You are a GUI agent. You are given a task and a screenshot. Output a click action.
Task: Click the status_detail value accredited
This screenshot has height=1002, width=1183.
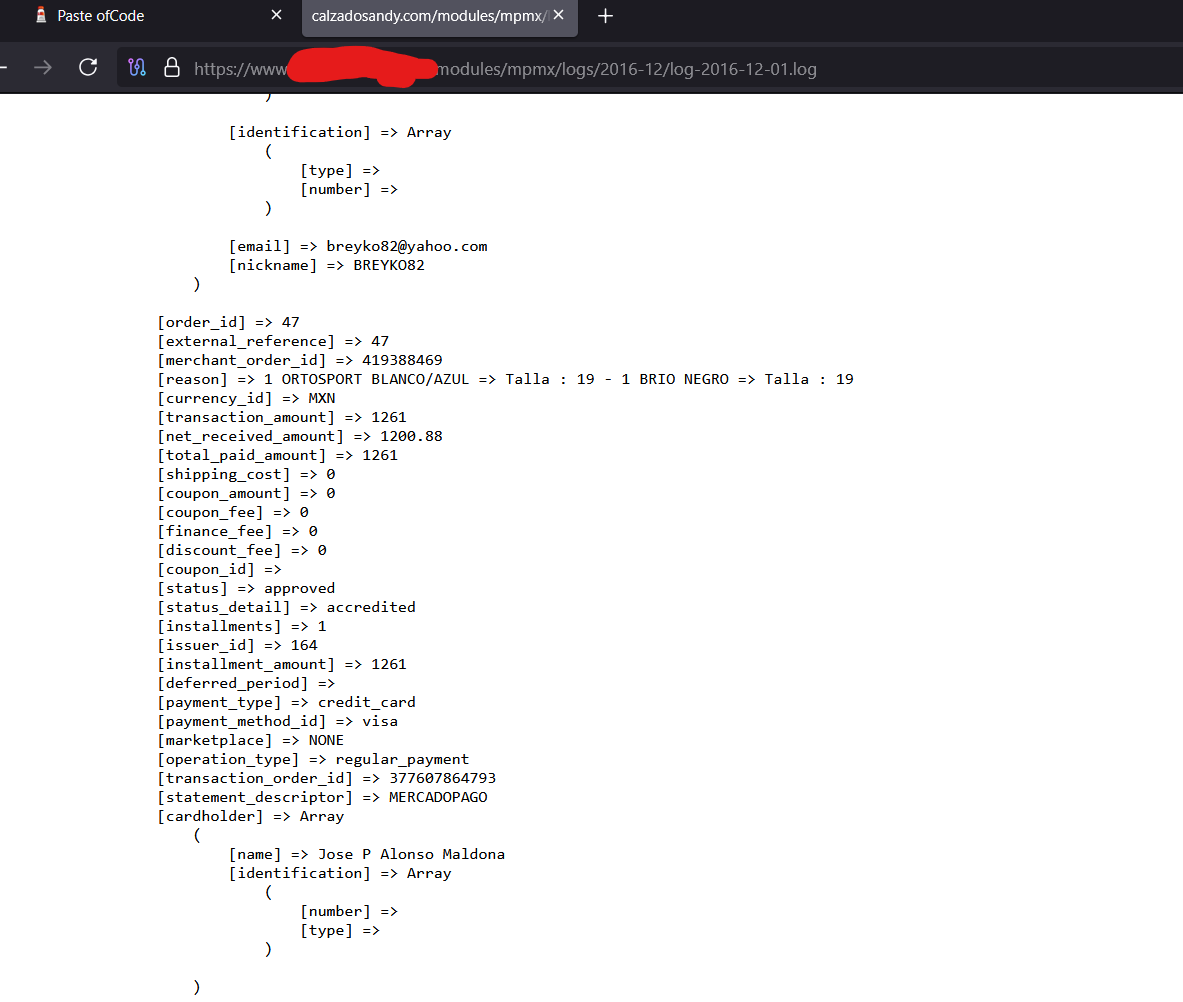[x=370, y=607]
